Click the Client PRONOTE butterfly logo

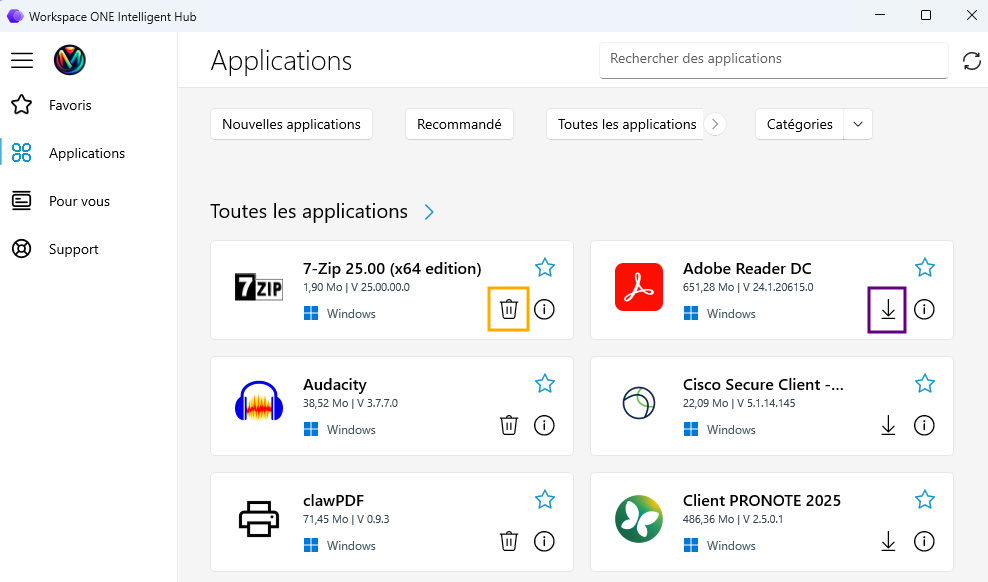coord(639,519)
